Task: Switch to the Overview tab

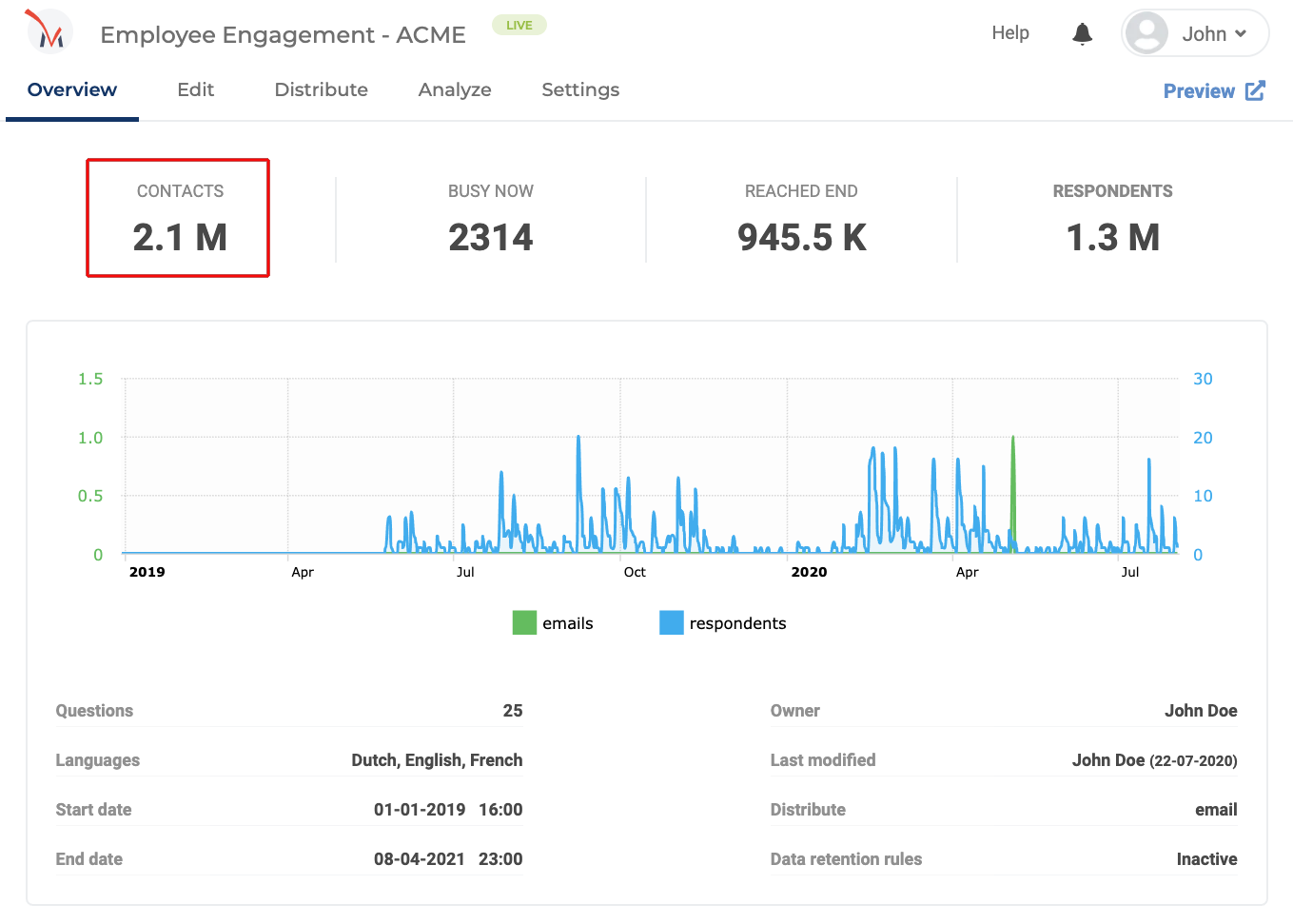Action: click(72, 89)
